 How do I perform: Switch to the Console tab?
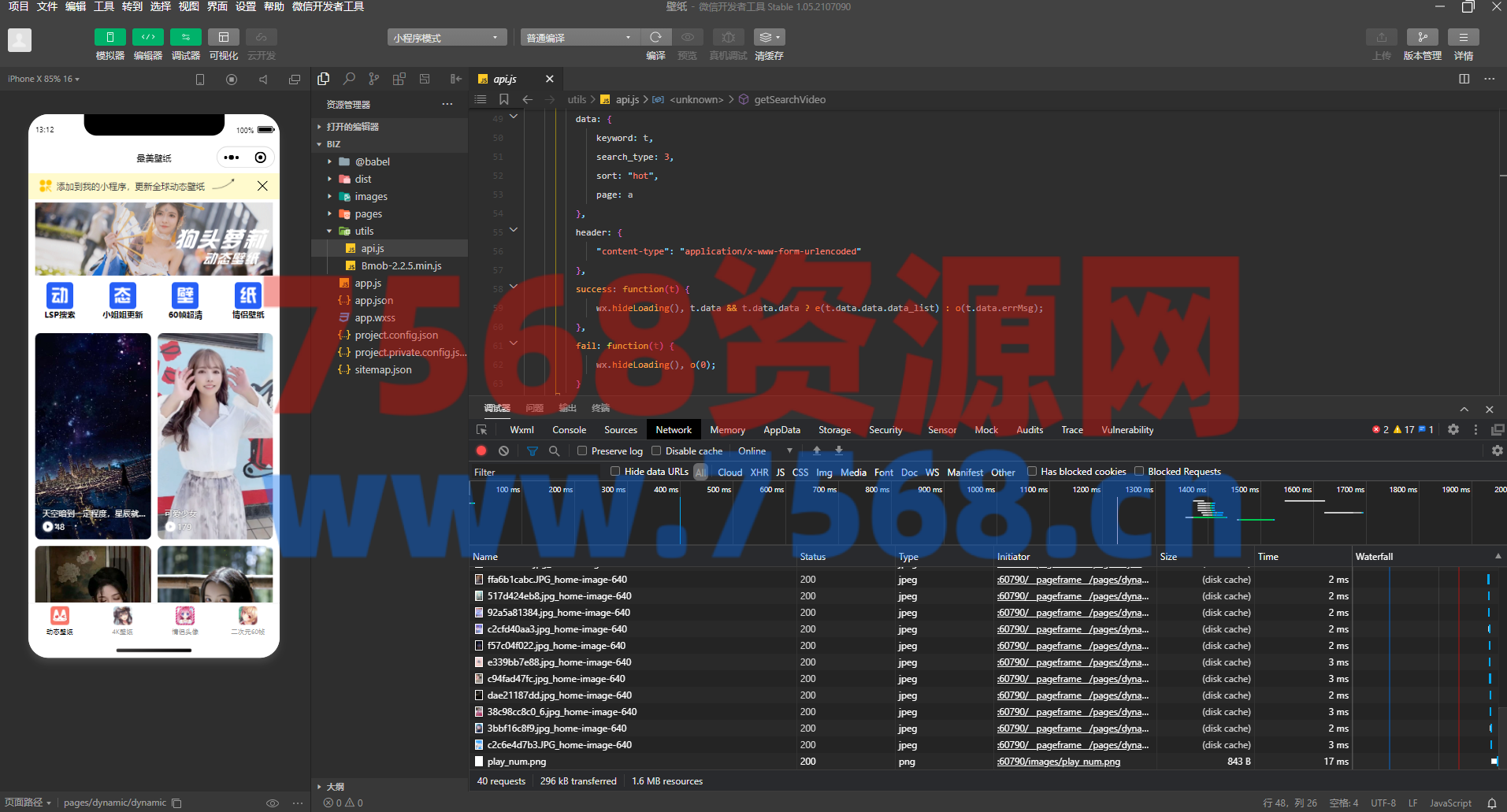pyautogui.click(x=569, y=430)
